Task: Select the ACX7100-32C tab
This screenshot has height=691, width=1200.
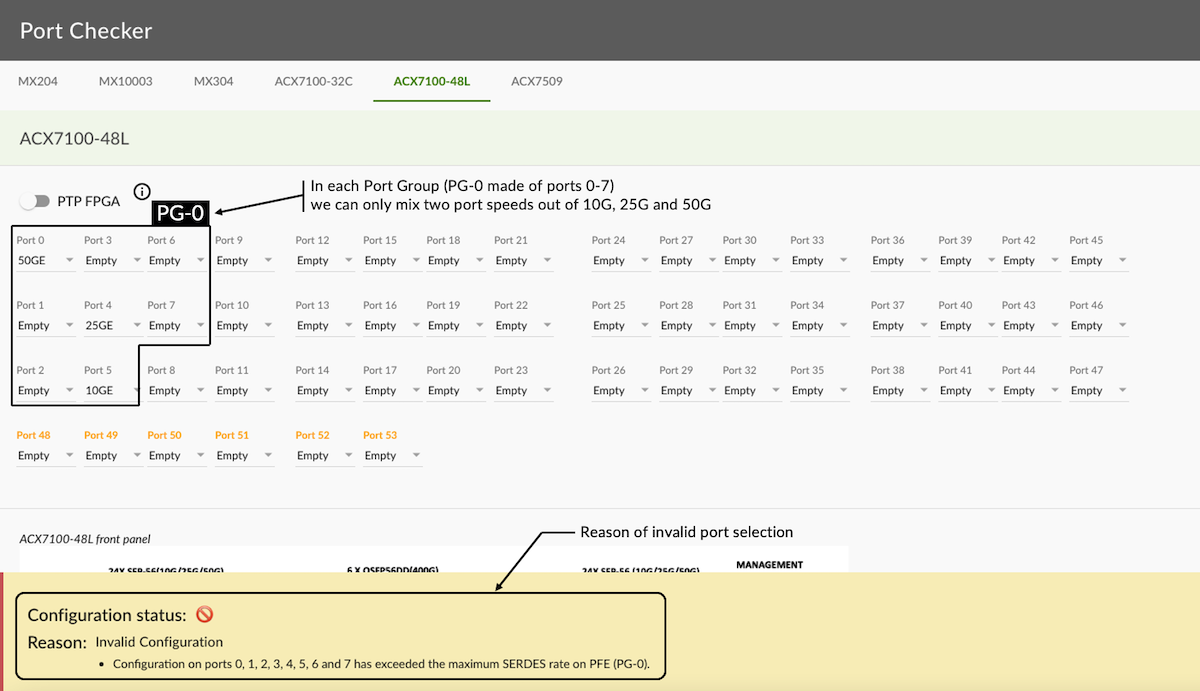Action: (314, 81)
